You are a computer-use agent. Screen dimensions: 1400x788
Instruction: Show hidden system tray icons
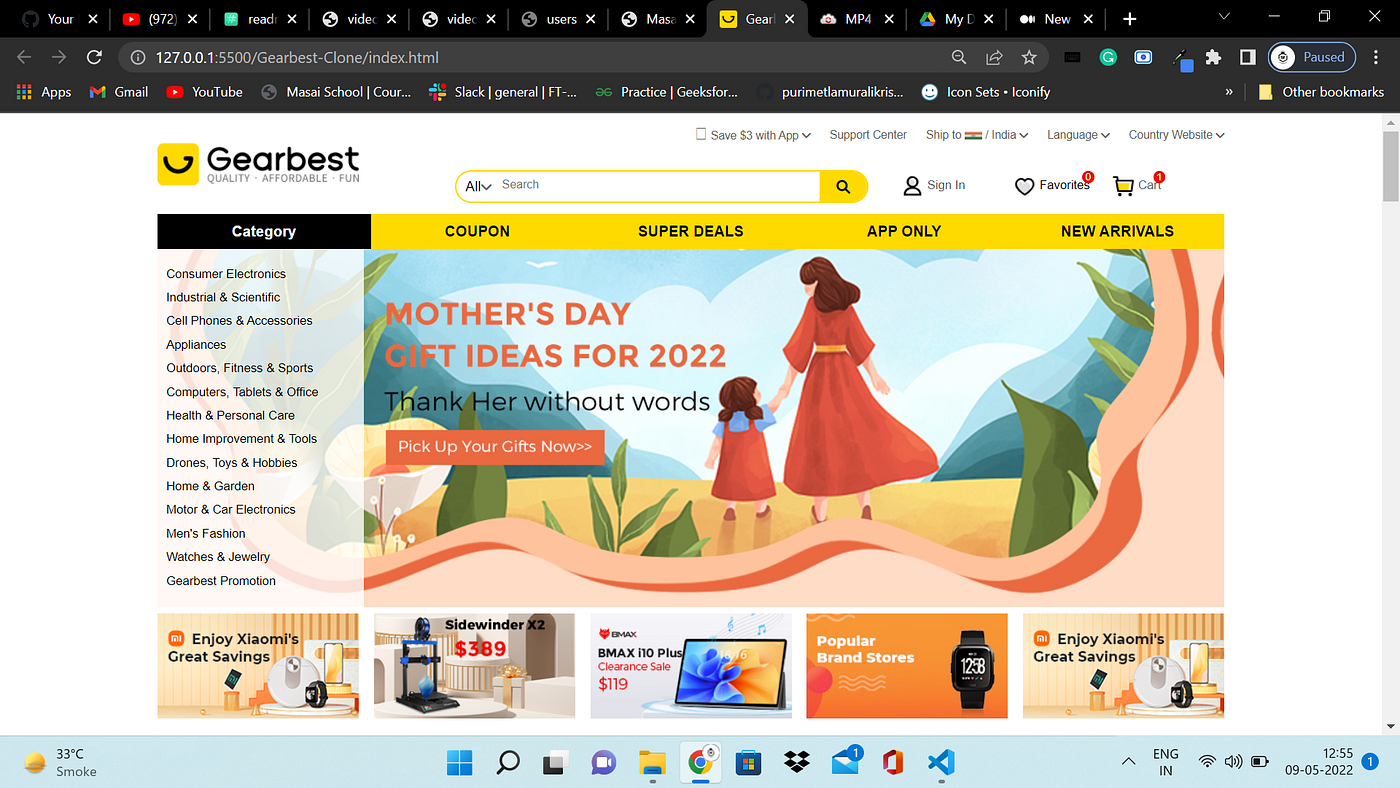[1128, 762]
